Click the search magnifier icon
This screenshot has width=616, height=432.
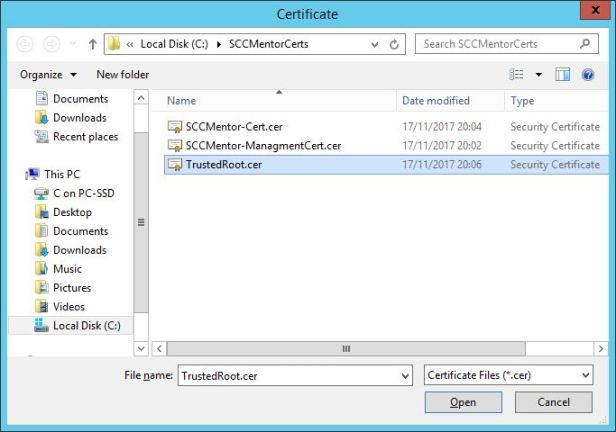coord(585,44)
